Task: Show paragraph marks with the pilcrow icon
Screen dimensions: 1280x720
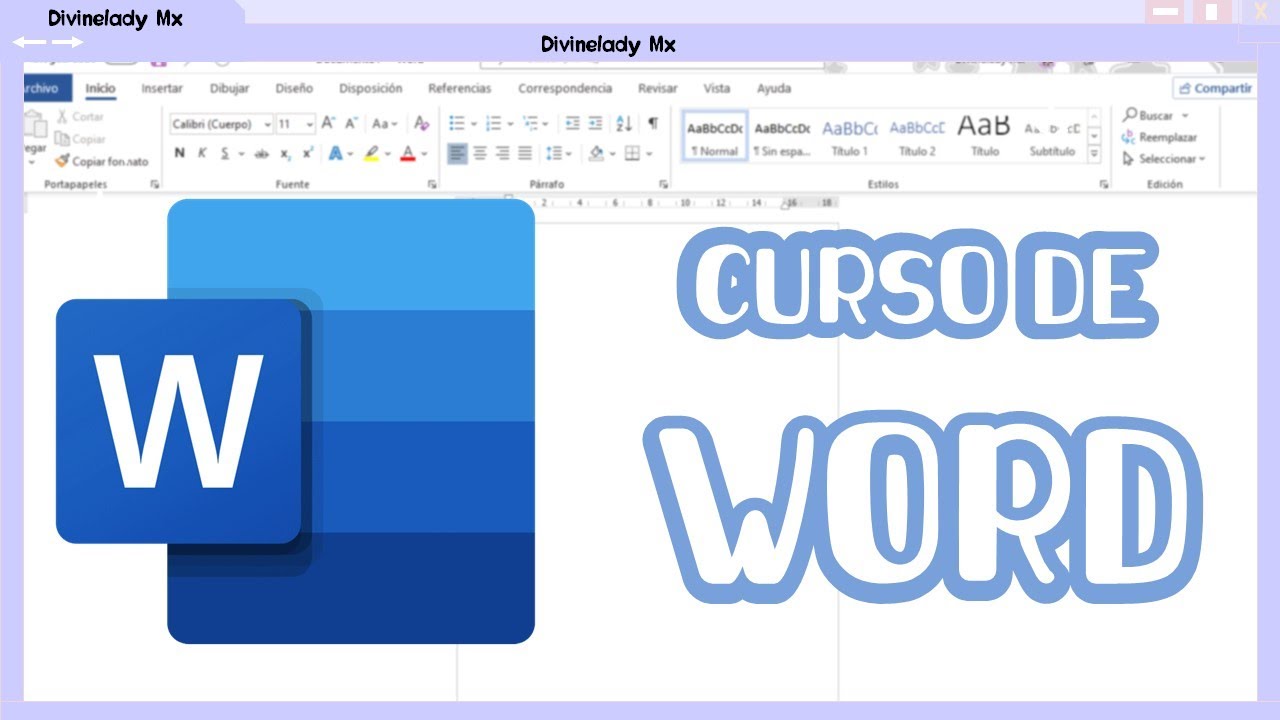Action: tap(653, 124)
